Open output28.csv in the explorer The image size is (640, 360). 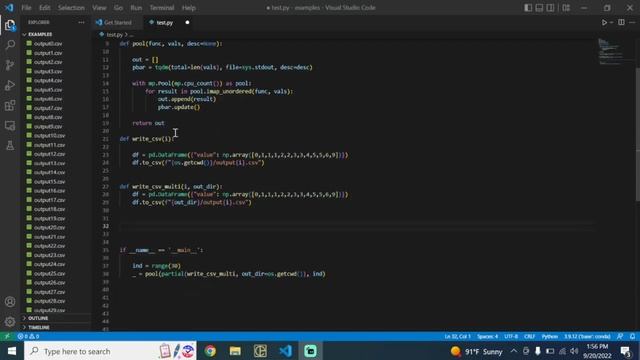pos(49,301)
